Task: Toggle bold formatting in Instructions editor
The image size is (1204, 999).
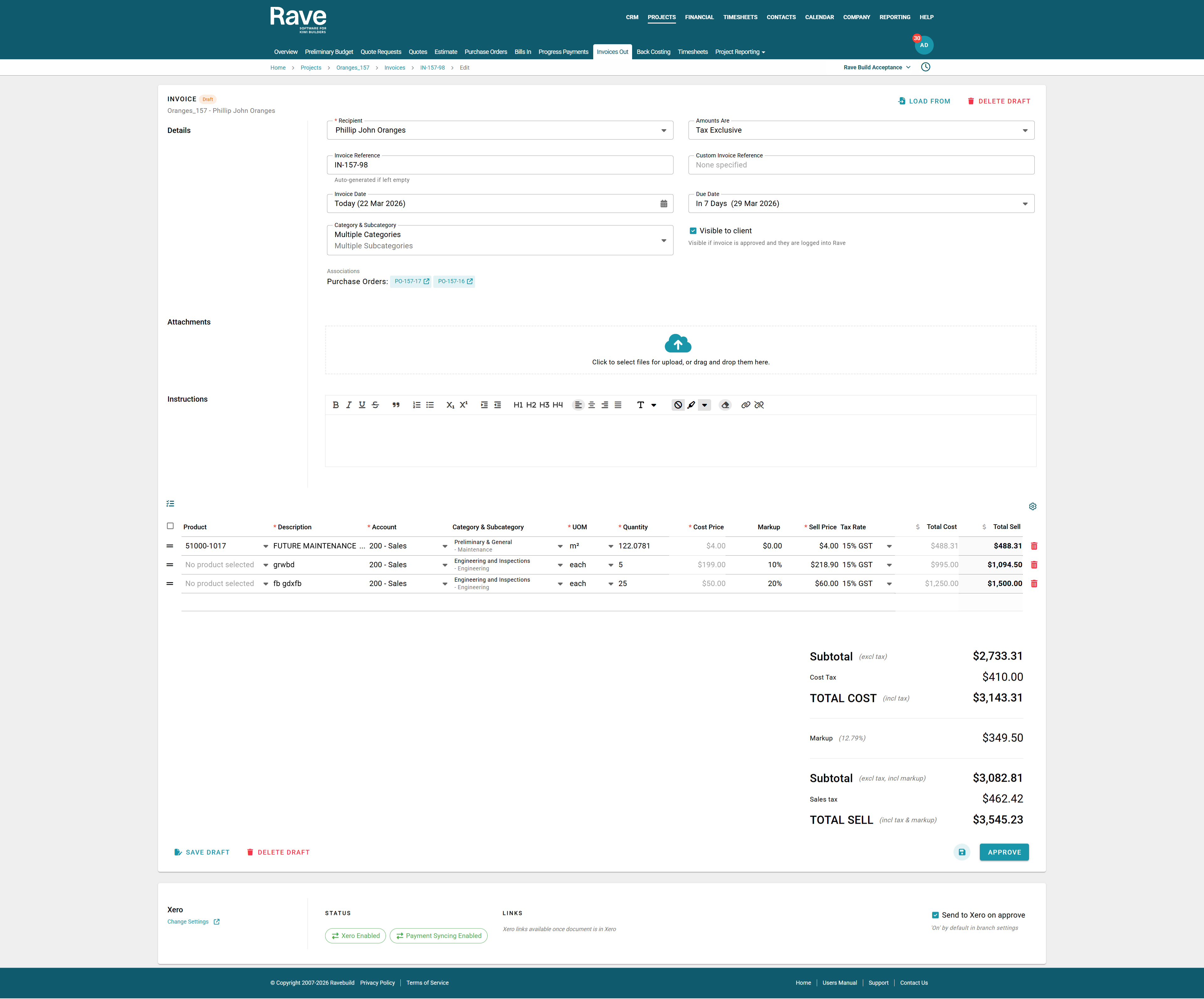Action: [335, 405]
